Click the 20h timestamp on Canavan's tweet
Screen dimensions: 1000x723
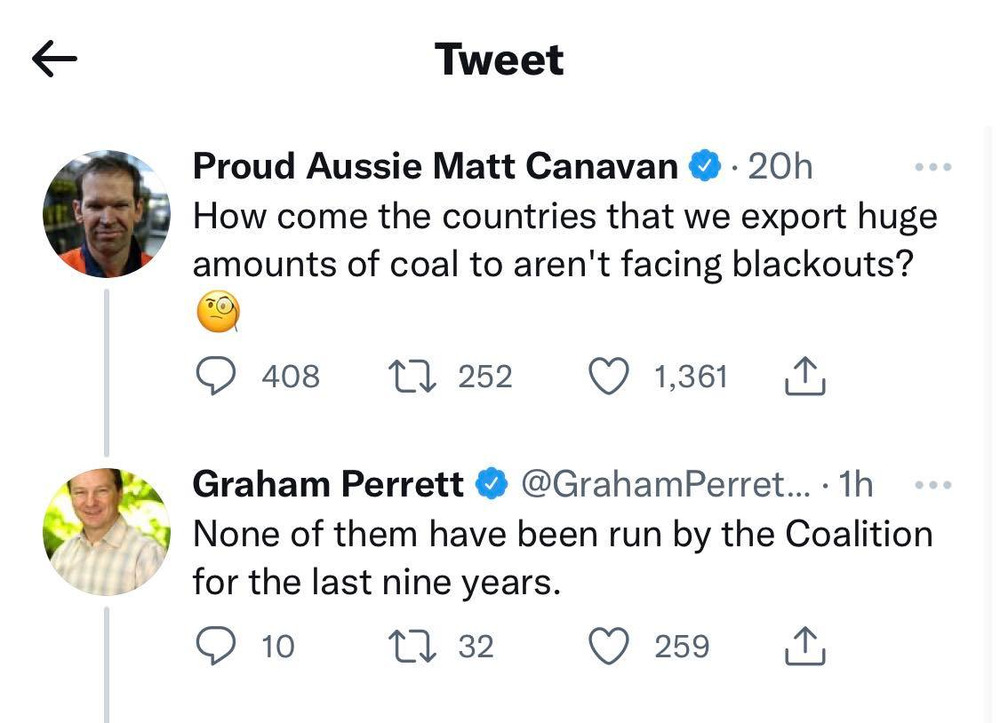780,167
